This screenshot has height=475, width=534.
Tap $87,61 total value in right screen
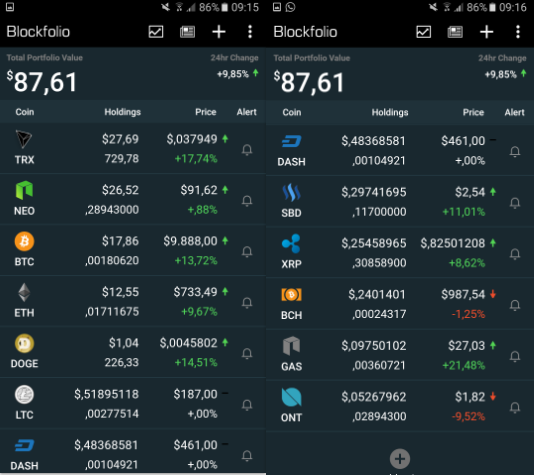[309, 82]
